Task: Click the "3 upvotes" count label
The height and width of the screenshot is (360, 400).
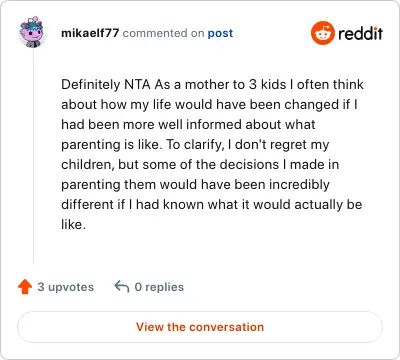Action: (66, 287)
